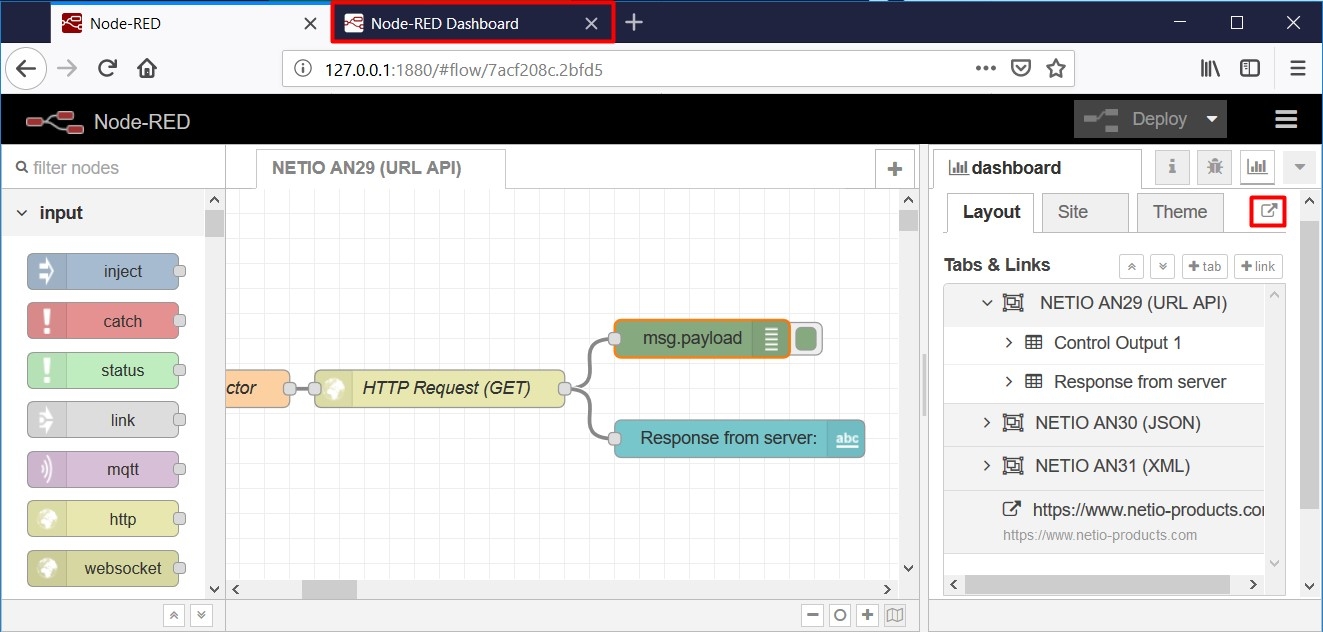Screen dimensions: 1323x632
Task: Reload the current page
Action: point(107,68)
